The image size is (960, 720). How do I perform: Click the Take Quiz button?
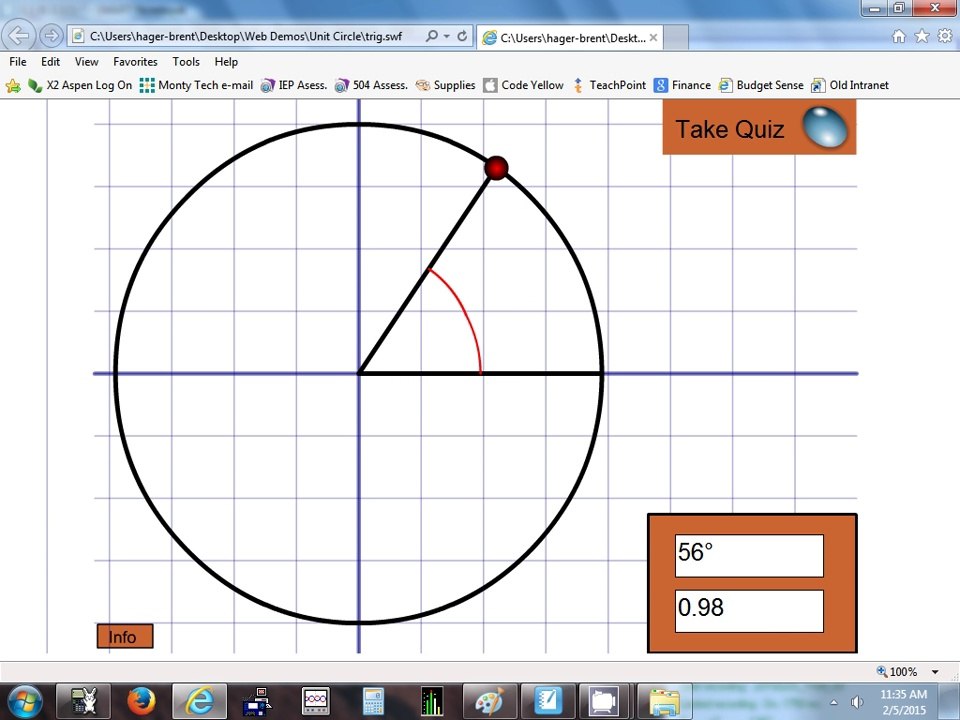759,127
